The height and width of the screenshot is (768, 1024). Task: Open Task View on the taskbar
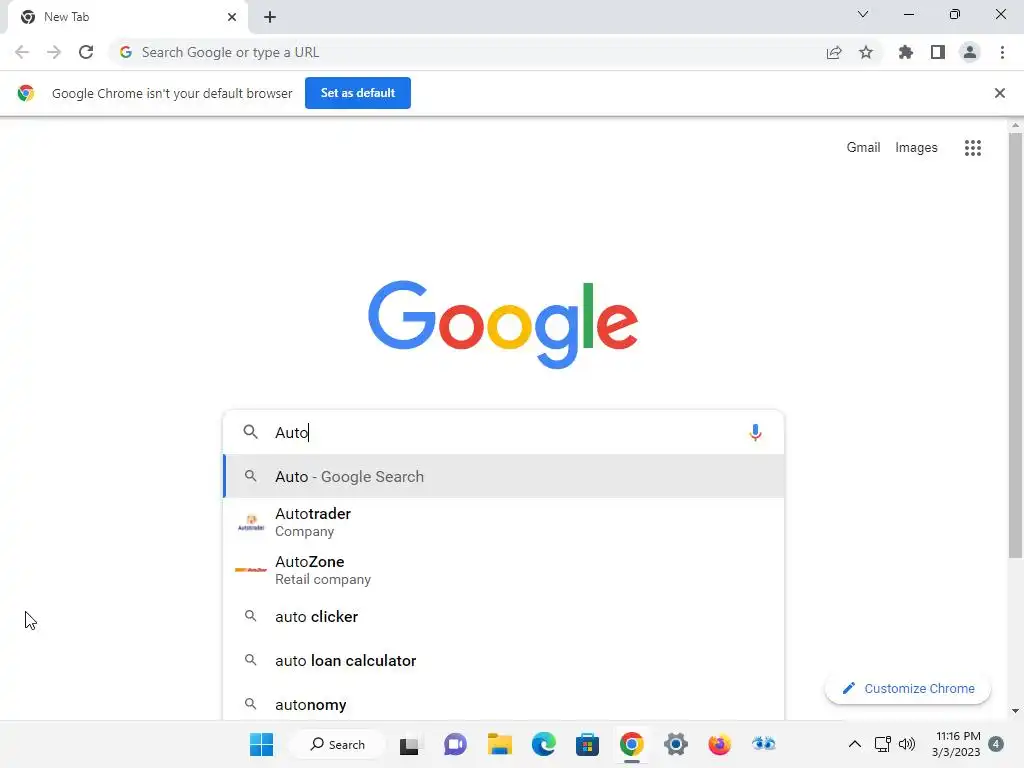tap(409, 744)
